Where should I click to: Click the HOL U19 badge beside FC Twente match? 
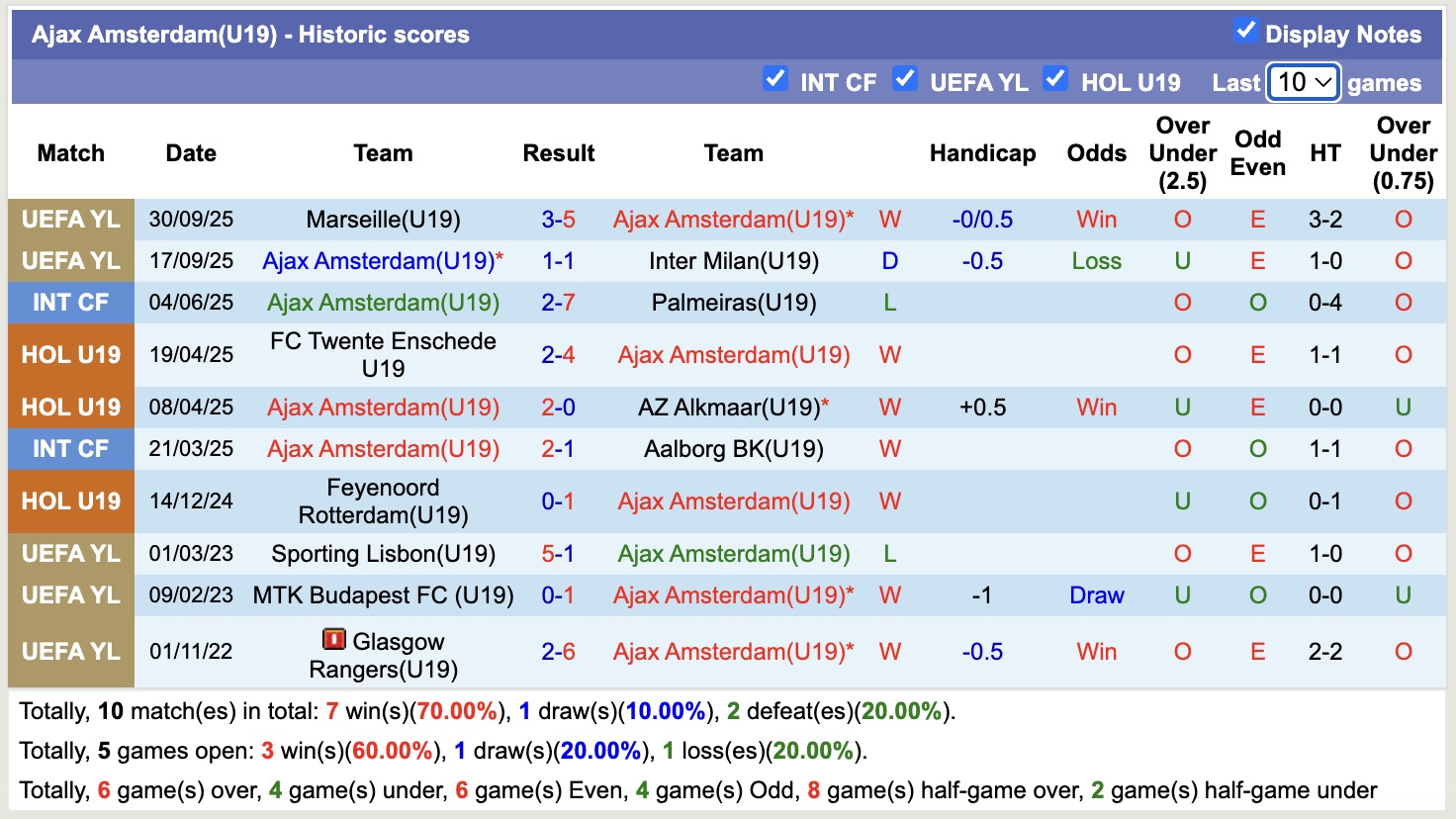[x=70, y=354]
